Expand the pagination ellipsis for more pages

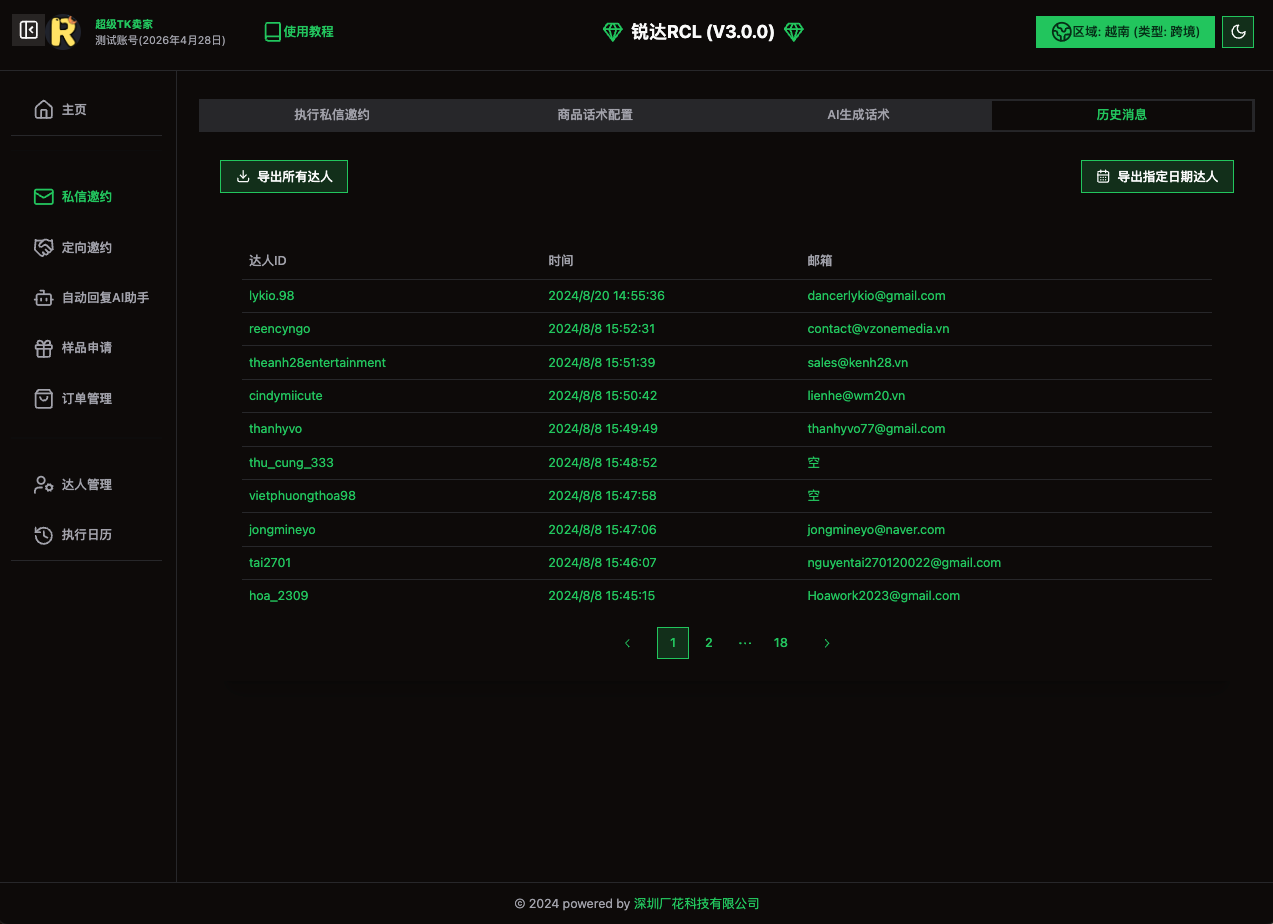[x=745, y=643]
